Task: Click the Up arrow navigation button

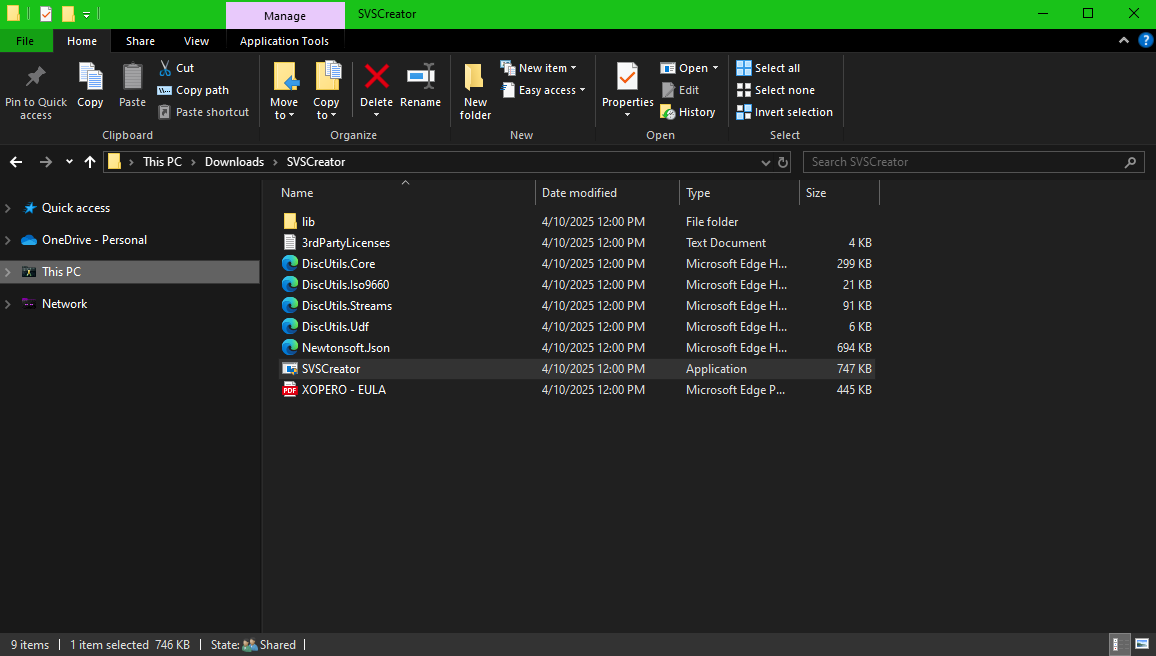Action: pyautogui.click(x=90, y=162)
